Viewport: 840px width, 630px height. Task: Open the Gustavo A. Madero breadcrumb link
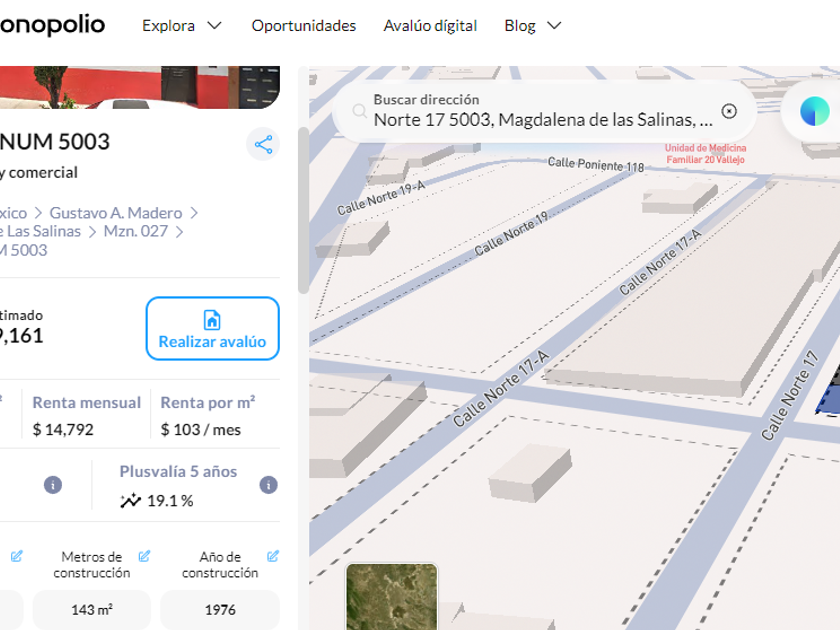tap(116, 213)
